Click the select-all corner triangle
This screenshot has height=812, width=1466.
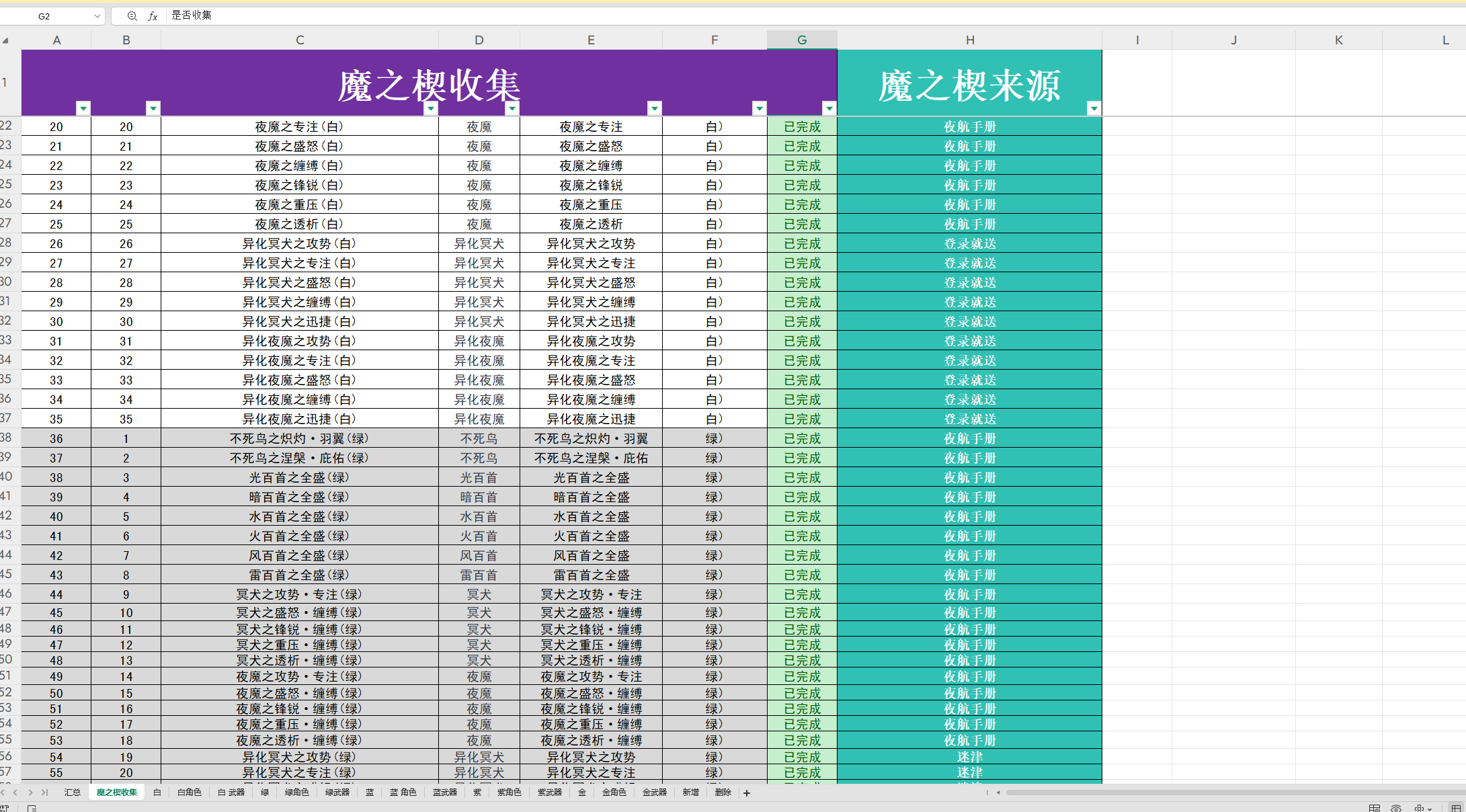click(5, 40)
